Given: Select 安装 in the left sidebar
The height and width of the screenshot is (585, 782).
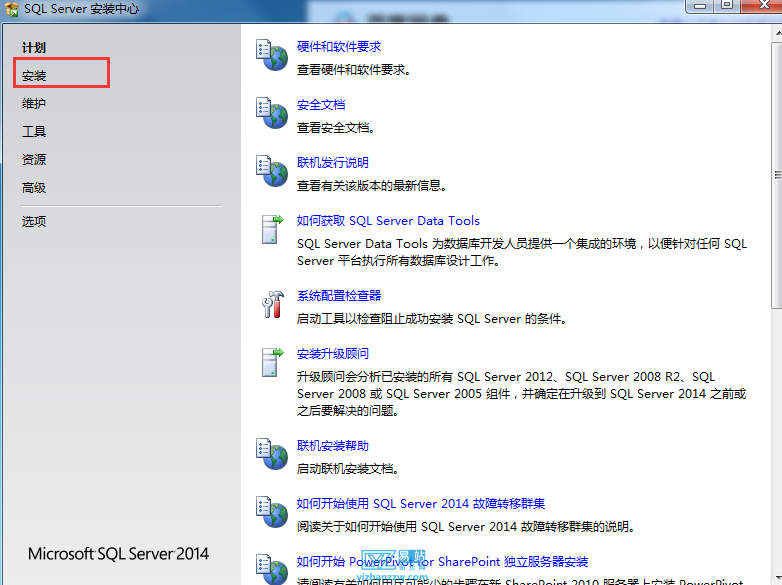Looking at the screenshot, I should 34,76.
